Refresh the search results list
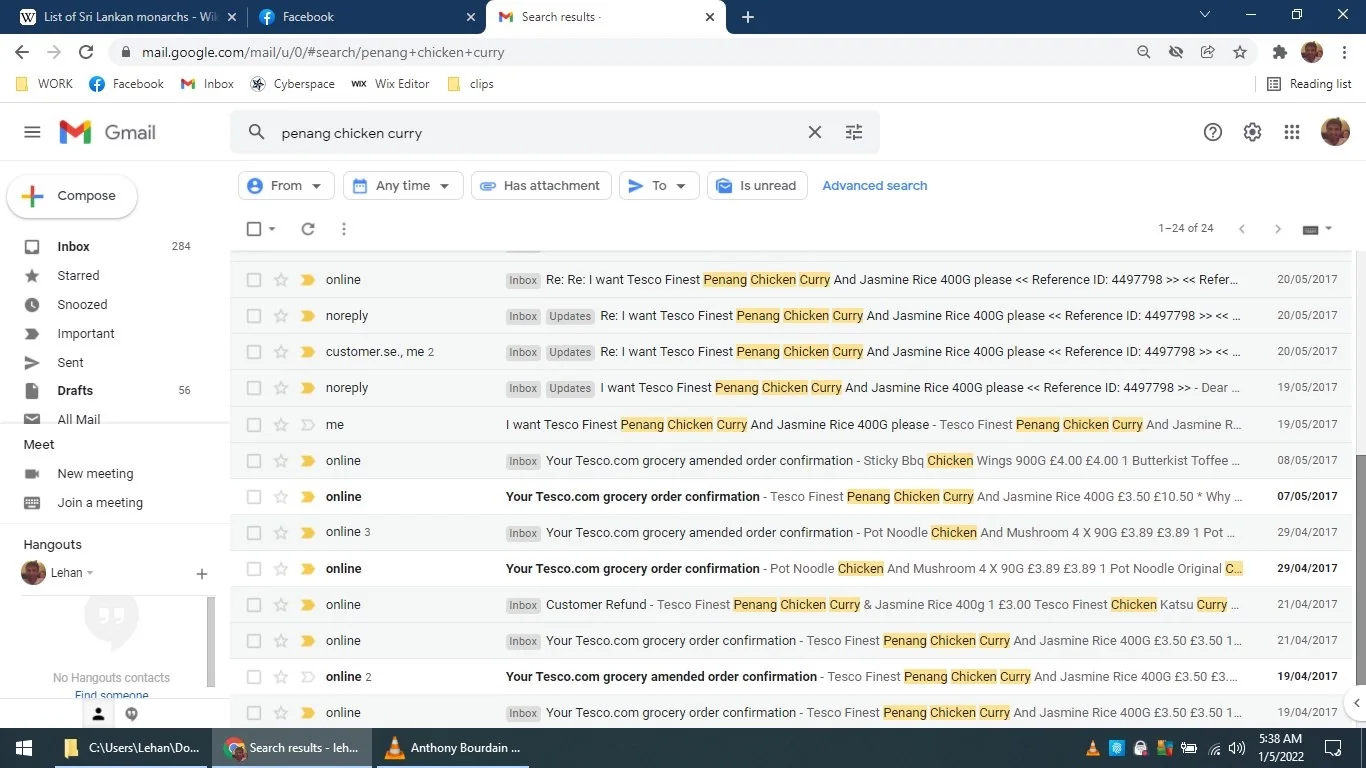This screenshot has width=1366, height=768. [308, 229]
